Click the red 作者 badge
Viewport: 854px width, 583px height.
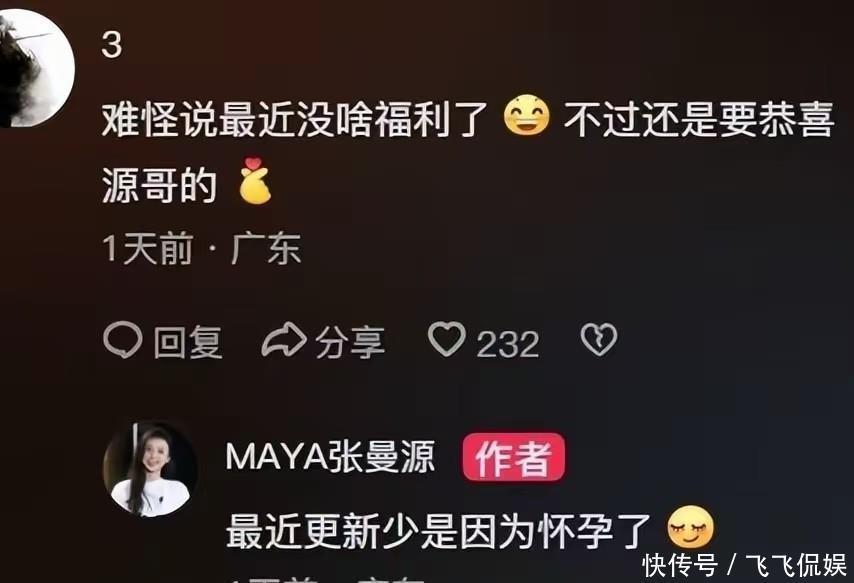point(513,457)
